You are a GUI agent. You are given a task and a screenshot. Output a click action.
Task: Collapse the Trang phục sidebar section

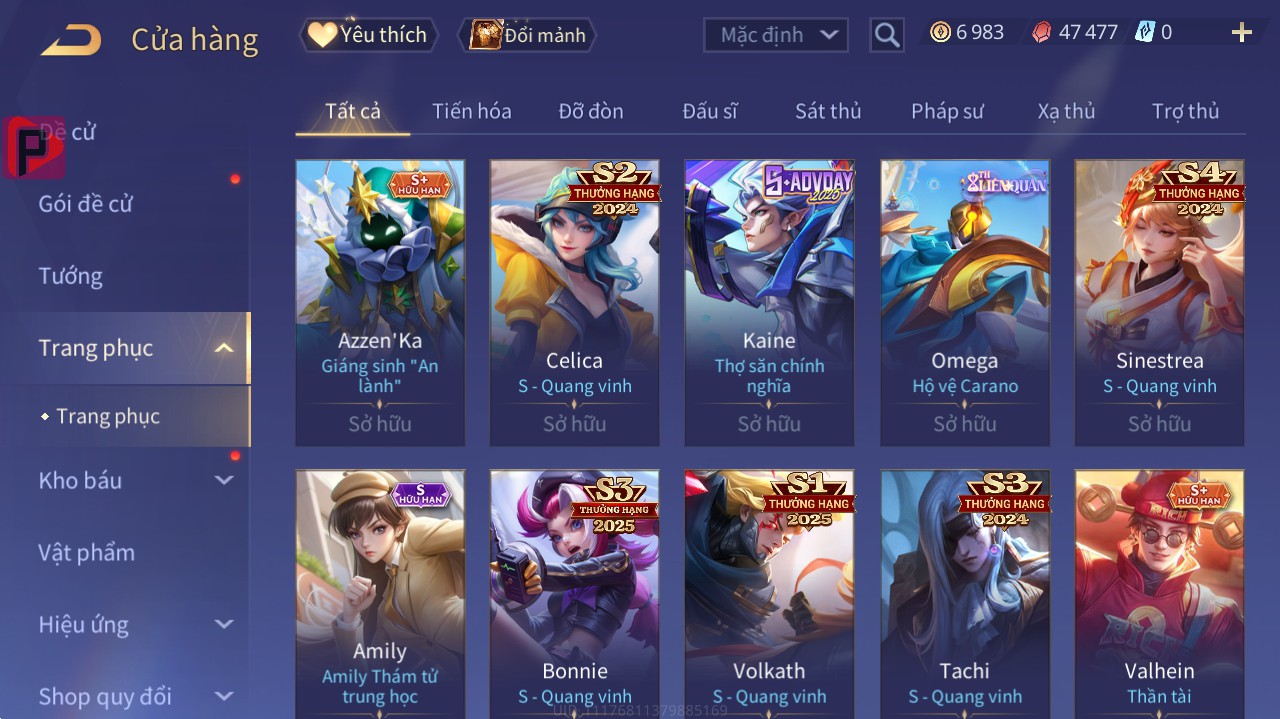224,348
